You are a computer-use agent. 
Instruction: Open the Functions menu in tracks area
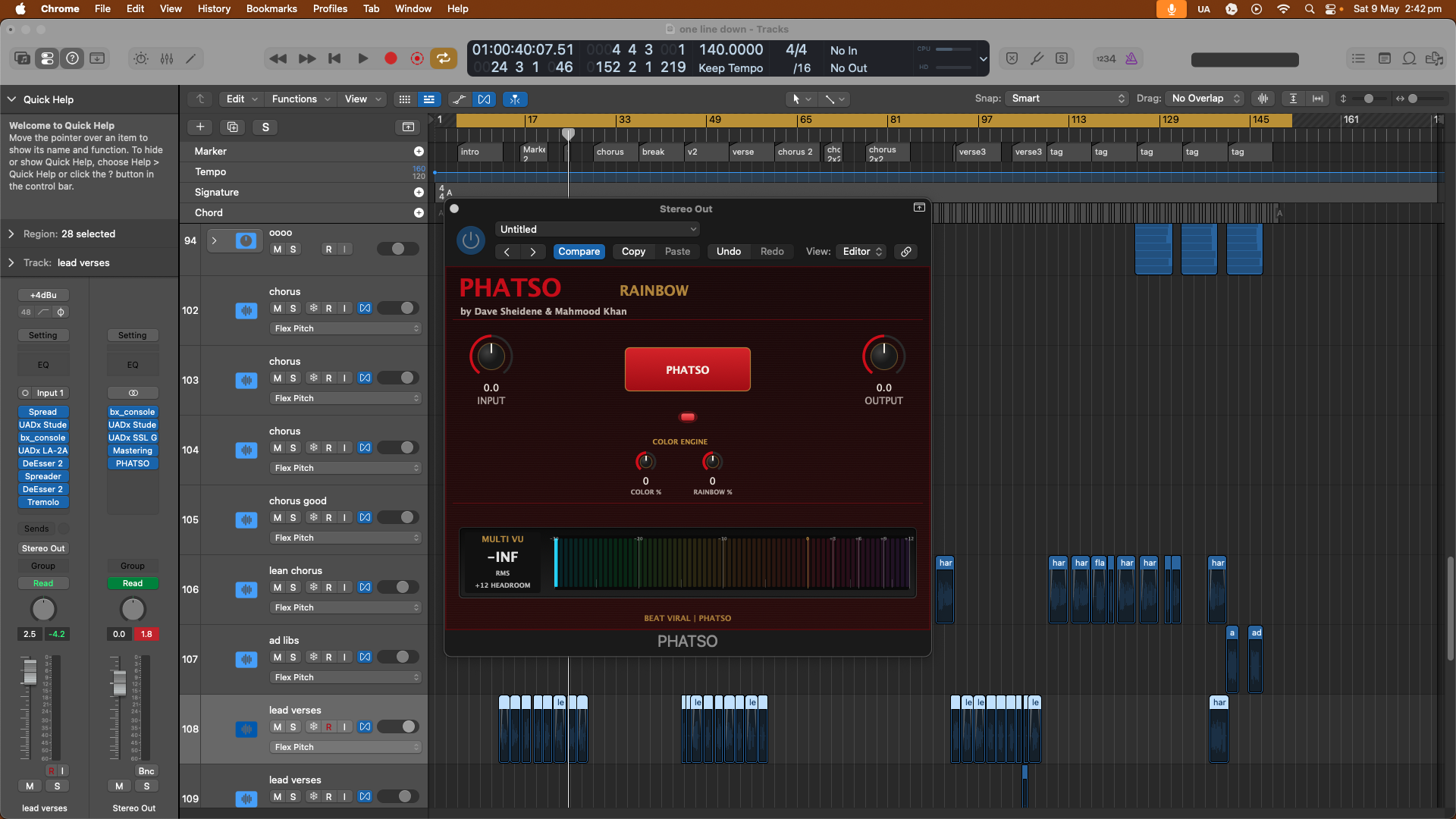point(301,99)
